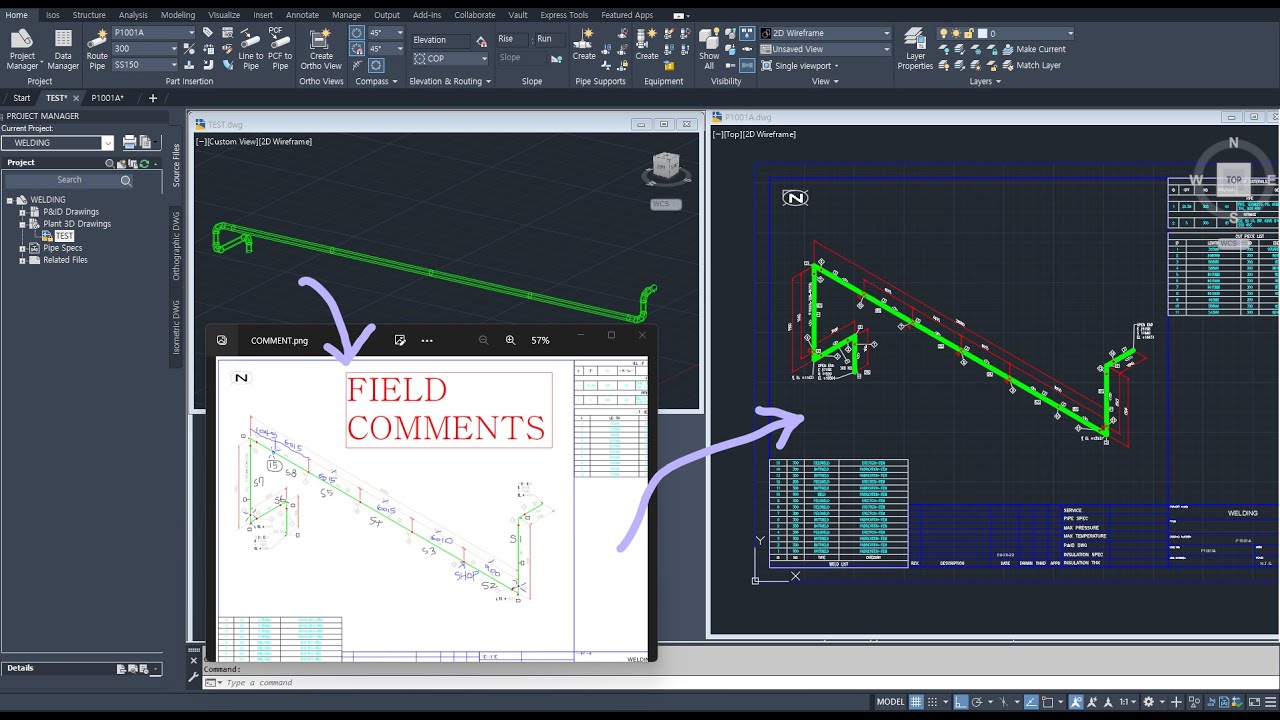Screen dimensions: 1280x720
Task: Open pipe line number P1001A dropdown
Action: (153, 33)
